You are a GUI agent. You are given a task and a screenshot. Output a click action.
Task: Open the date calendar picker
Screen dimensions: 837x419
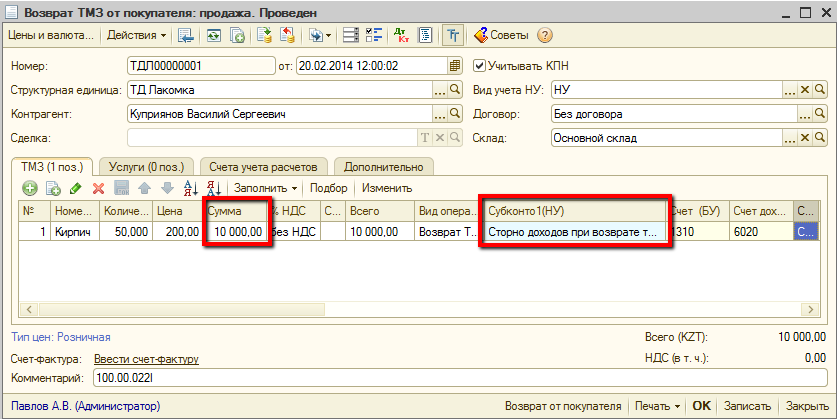(x=456, y=66)
